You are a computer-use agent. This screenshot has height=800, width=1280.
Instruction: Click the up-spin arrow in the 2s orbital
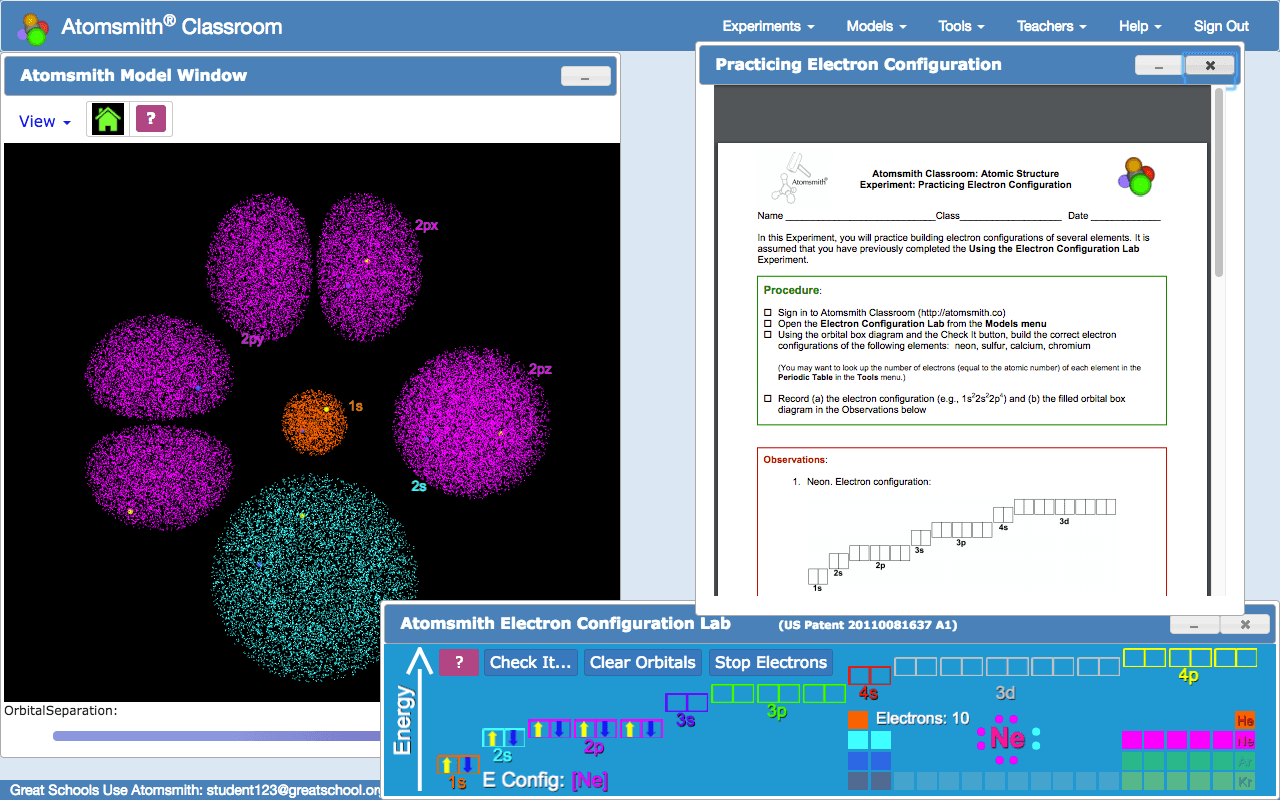tap(491, 738)
